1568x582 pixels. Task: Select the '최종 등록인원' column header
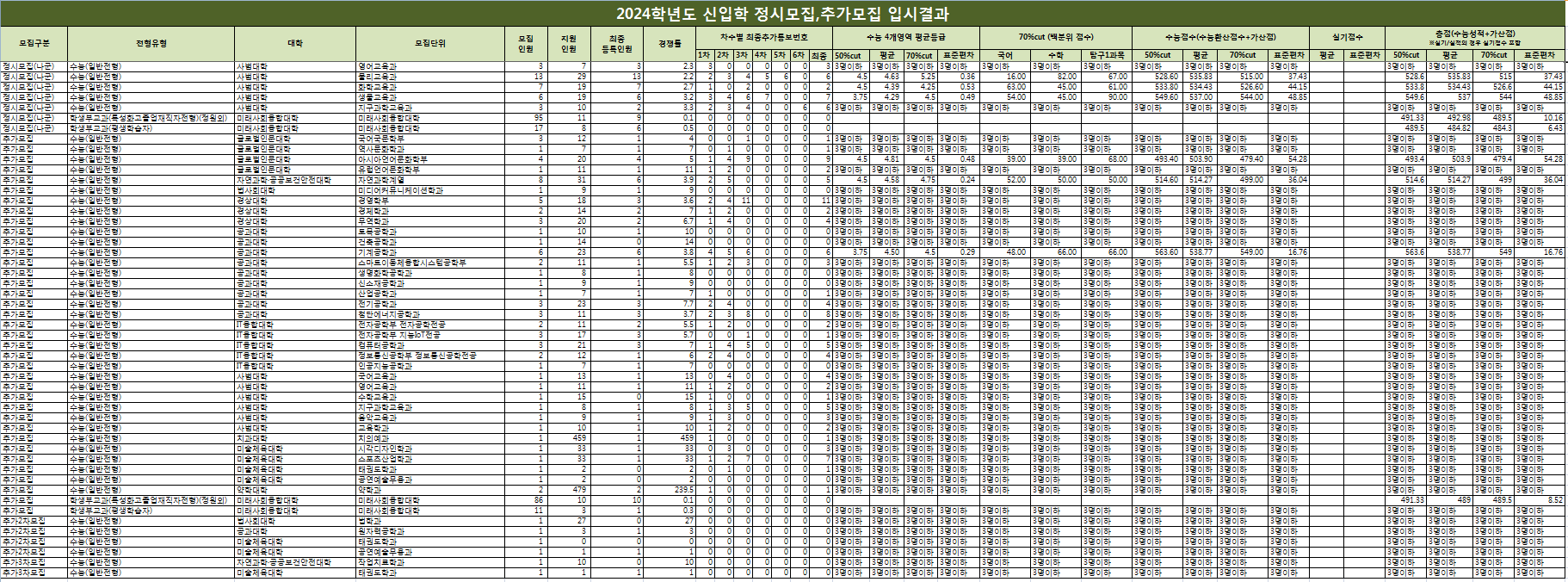[x=617, y=43]
